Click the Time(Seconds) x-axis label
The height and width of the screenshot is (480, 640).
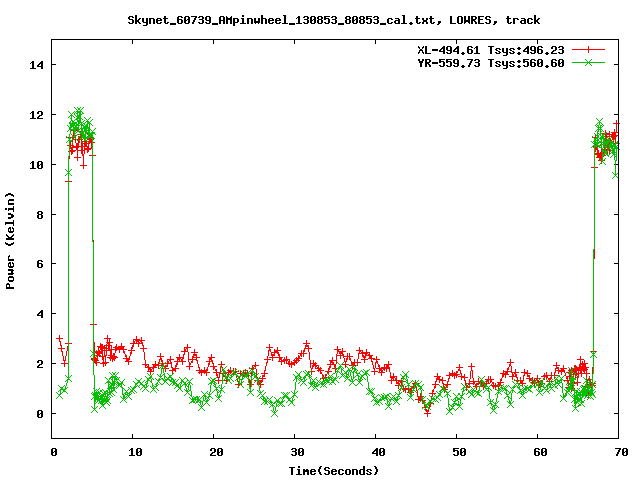334,471
